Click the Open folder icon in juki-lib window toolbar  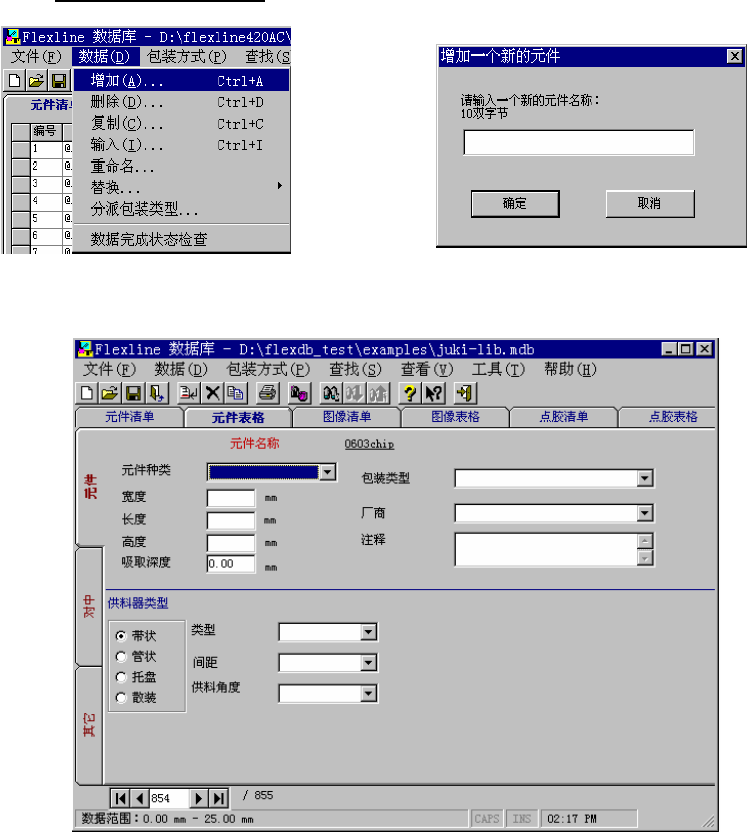click(110, 393)
